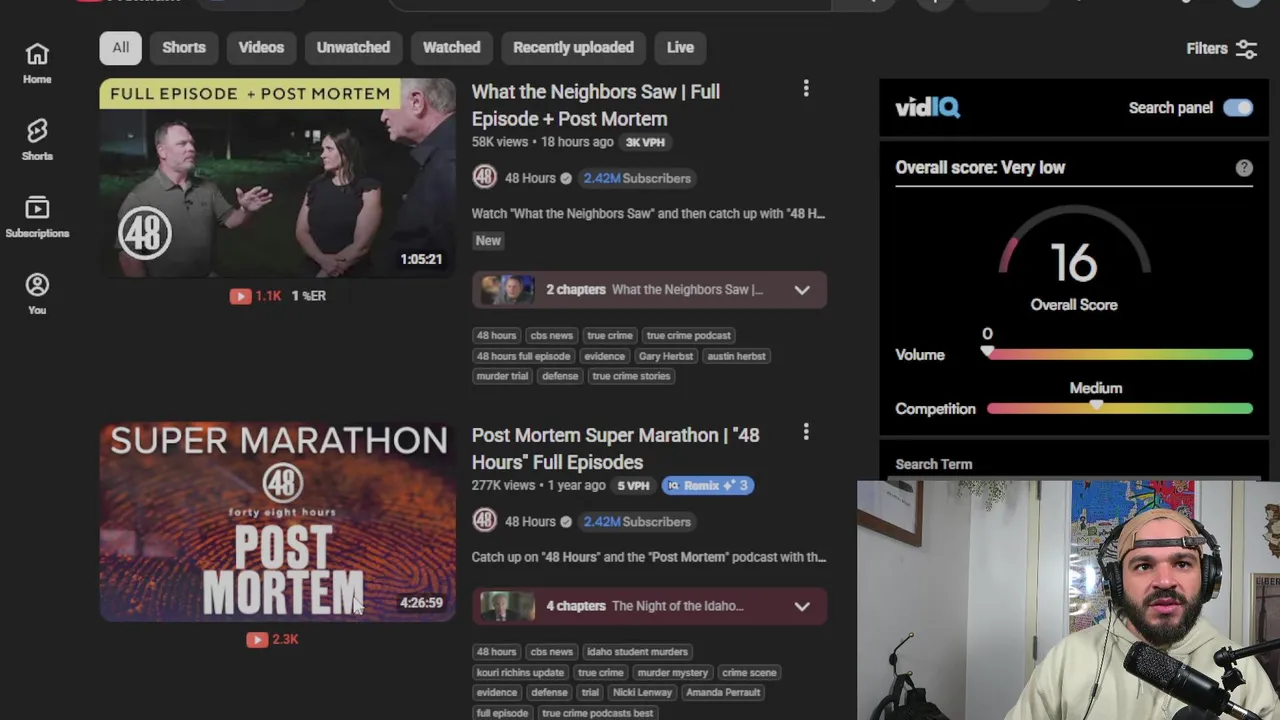Click the 'murder trial' tag

[x=502, y=376]
